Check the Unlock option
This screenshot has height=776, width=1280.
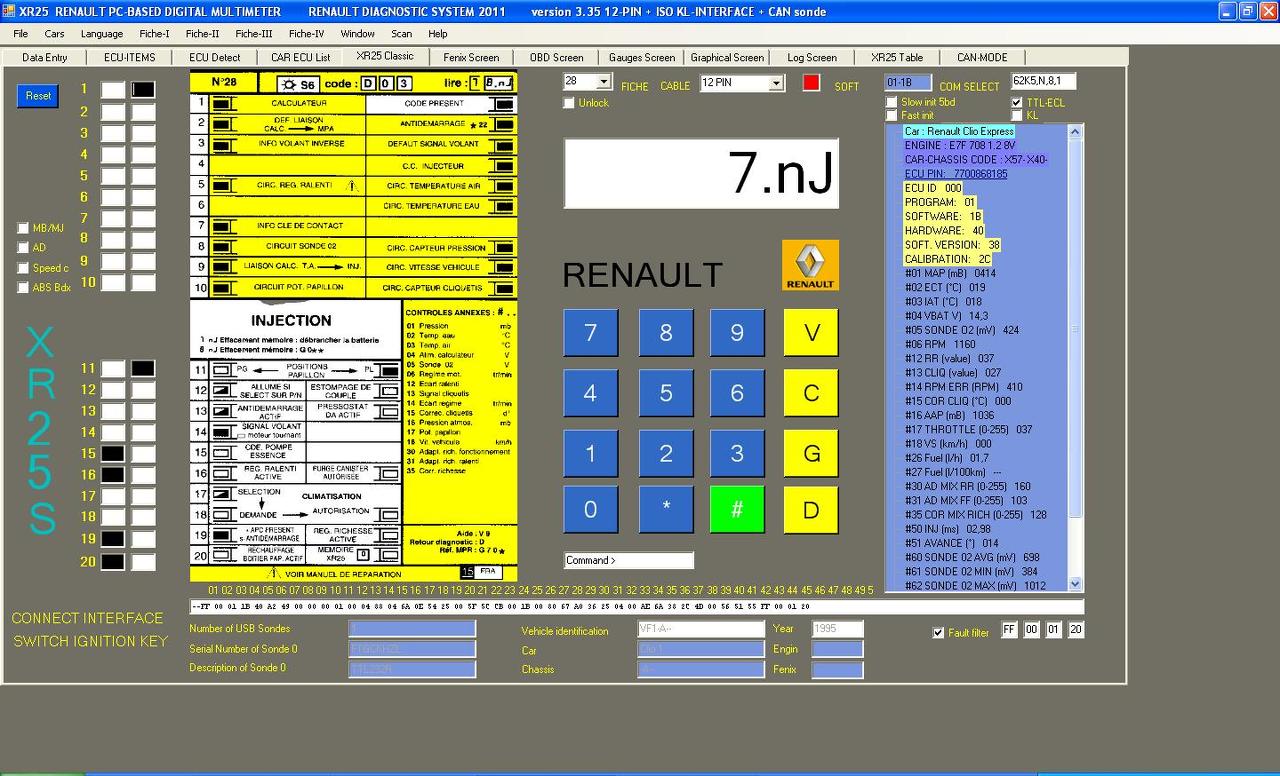pos(569,103)
